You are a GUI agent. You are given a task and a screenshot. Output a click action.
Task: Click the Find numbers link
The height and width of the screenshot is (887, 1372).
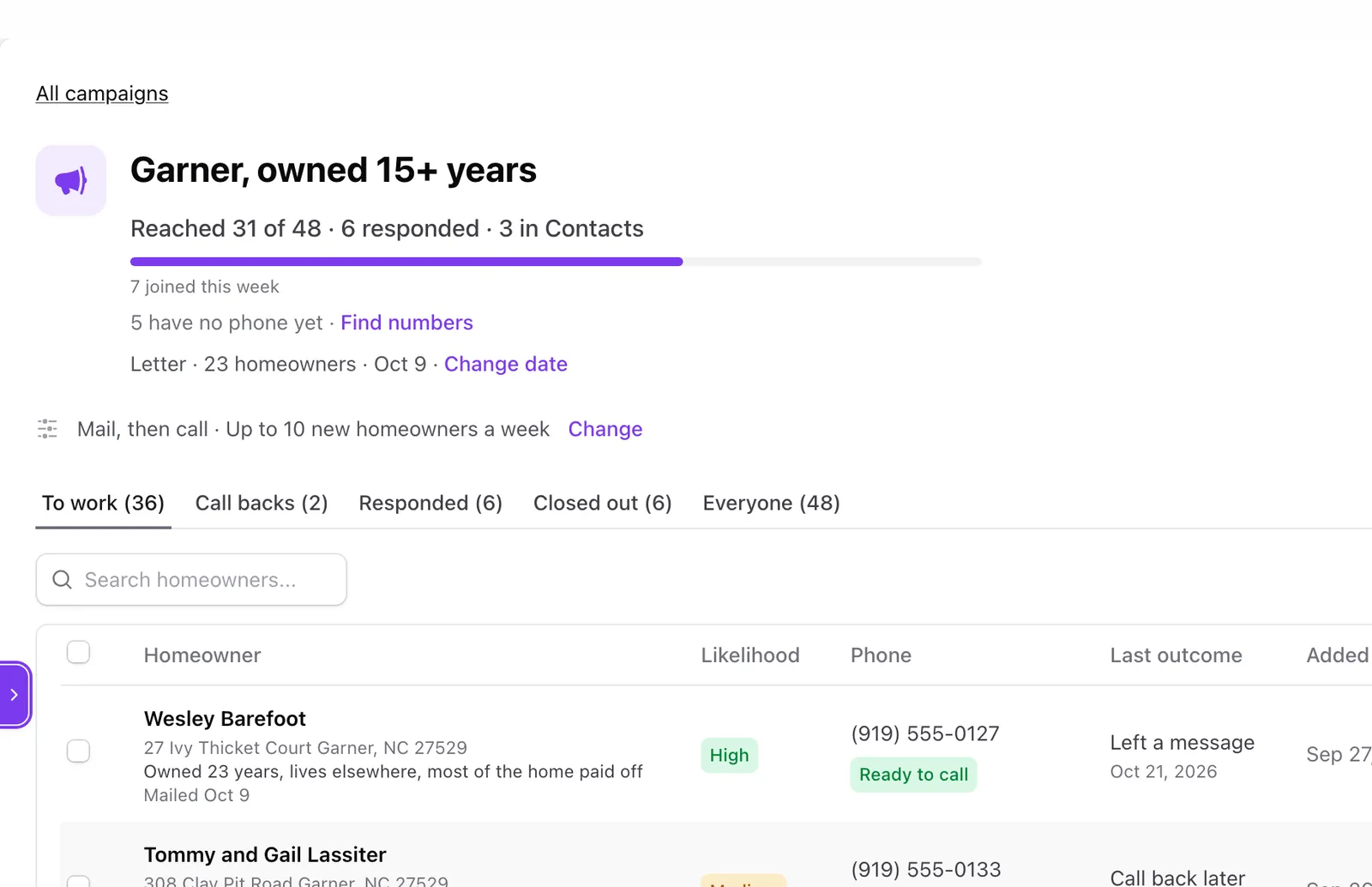(x=406, y=323)
